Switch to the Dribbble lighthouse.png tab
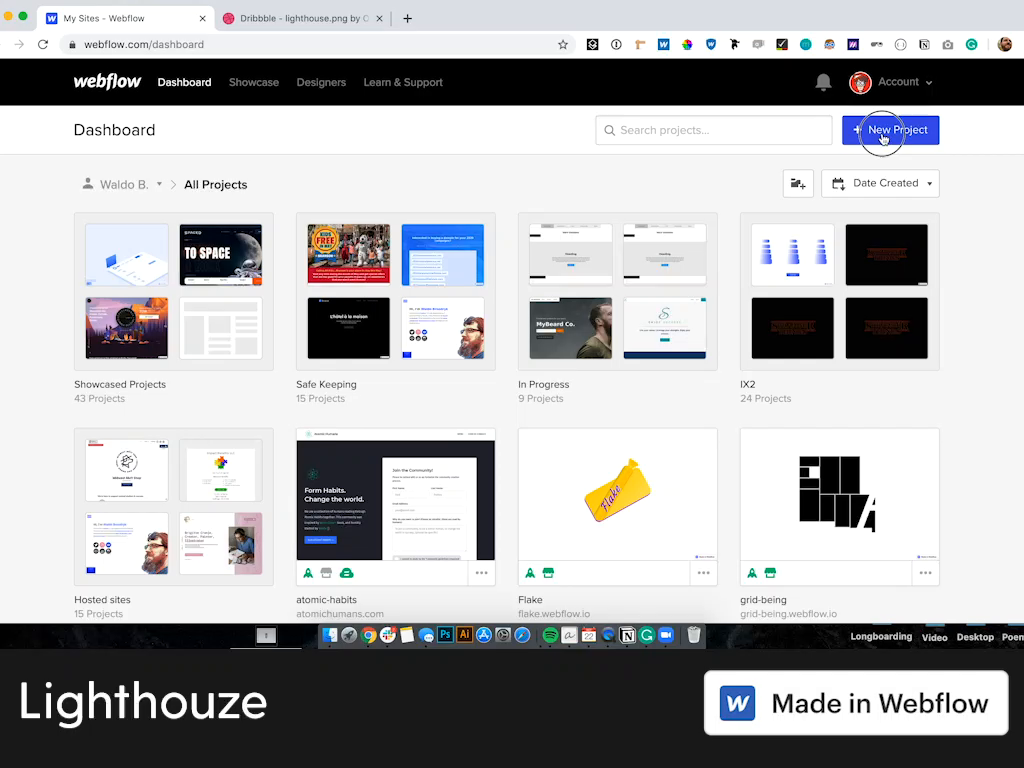Screen dimensions: 1024x768 click(x=304, y=18)
